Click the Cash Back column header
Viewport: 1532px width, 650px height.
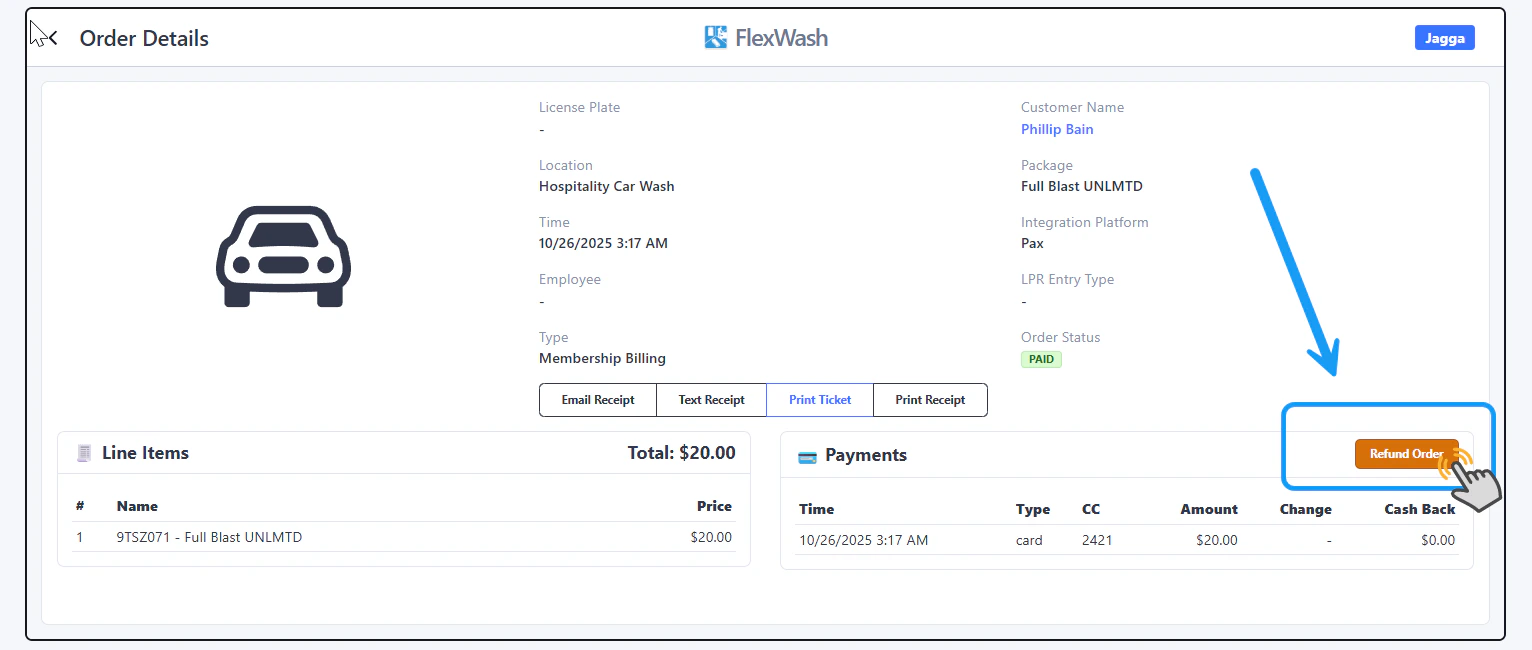(x=1420, y=509)
